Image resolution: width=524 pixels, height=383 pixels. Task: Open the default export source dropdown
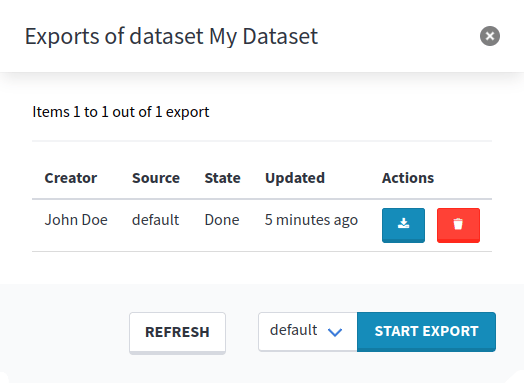click(307, 332)
